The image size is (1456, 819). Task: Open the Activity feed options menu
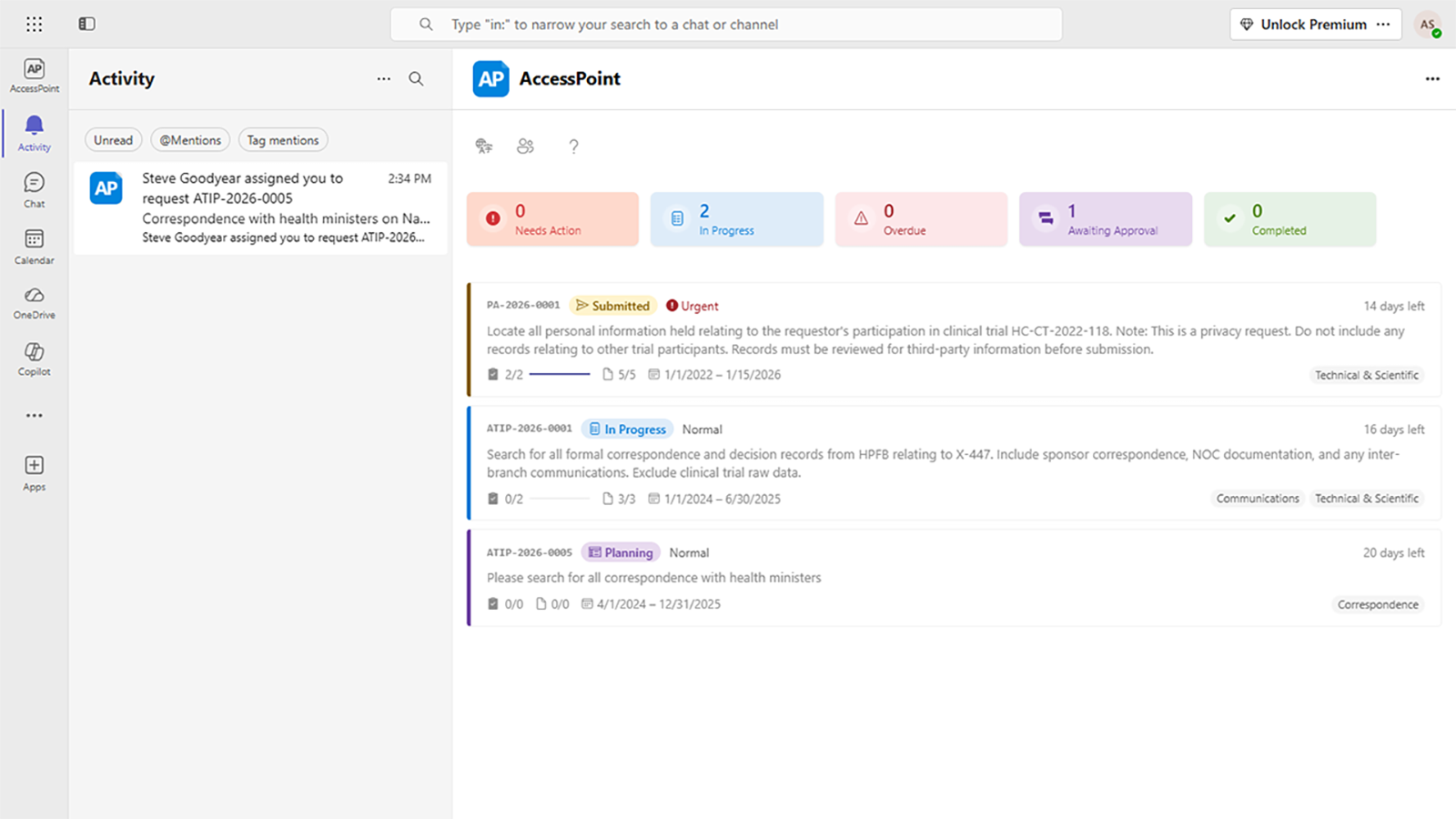pyautogui.click(x=383, y=79)
